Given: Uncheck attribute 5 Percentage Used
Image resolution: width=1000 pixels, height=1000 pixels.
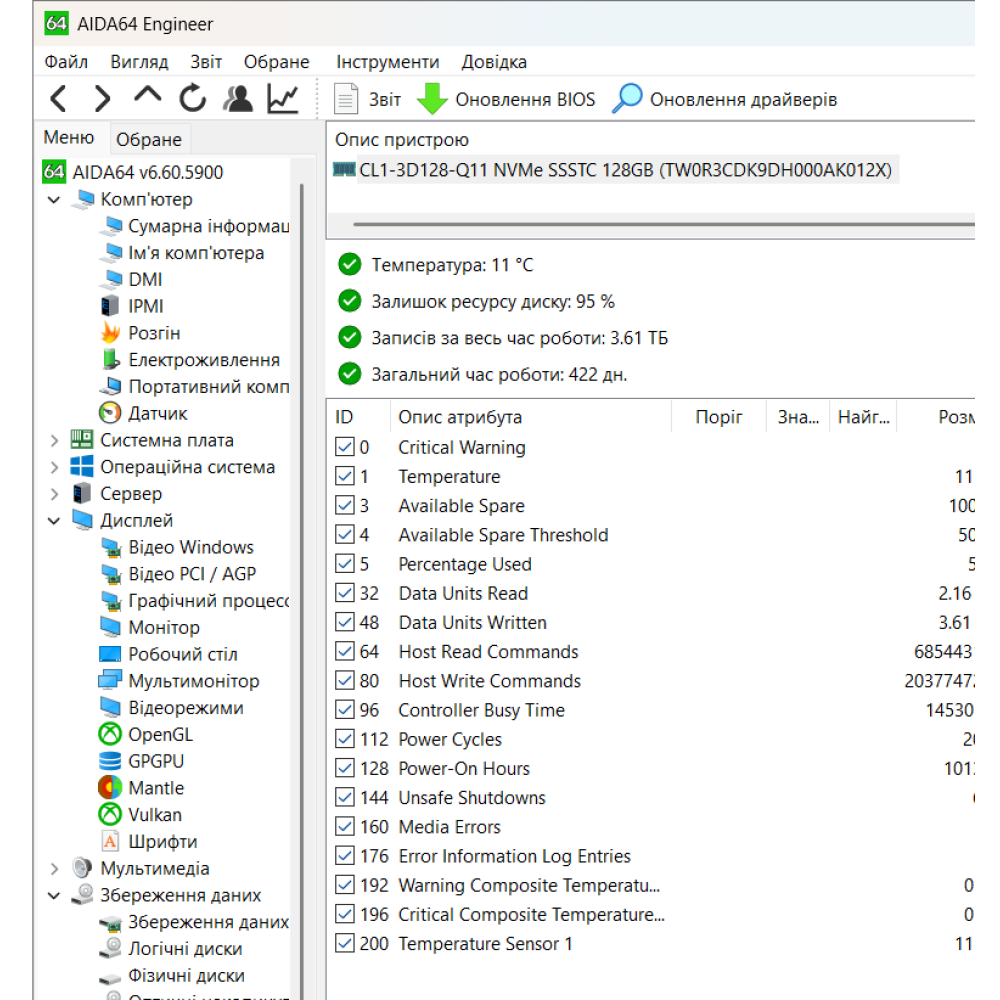Looking at the screenshot, I should pos(346,564).
